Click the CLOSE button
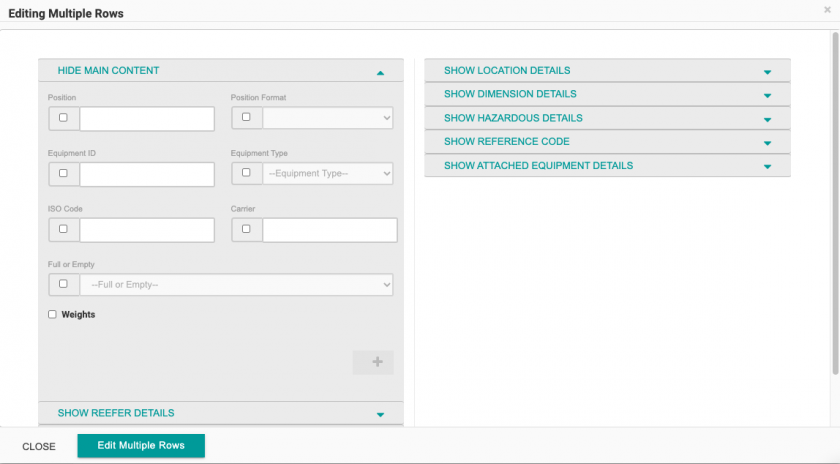The width and height of the screenshot is (840, 464). click(x=39, y=446)
